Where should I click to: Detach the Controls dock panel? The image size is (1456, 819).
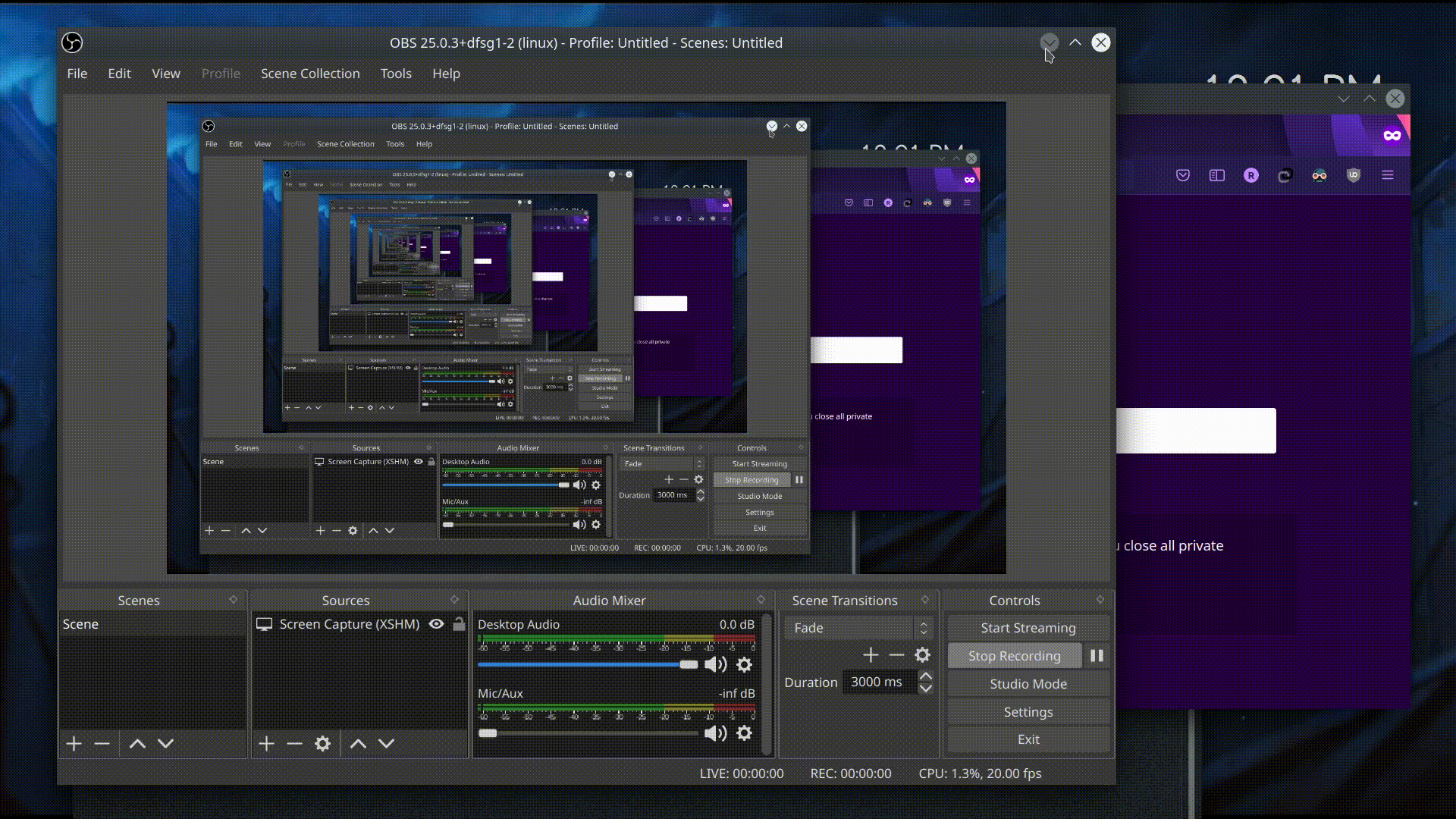[1100, 600]
